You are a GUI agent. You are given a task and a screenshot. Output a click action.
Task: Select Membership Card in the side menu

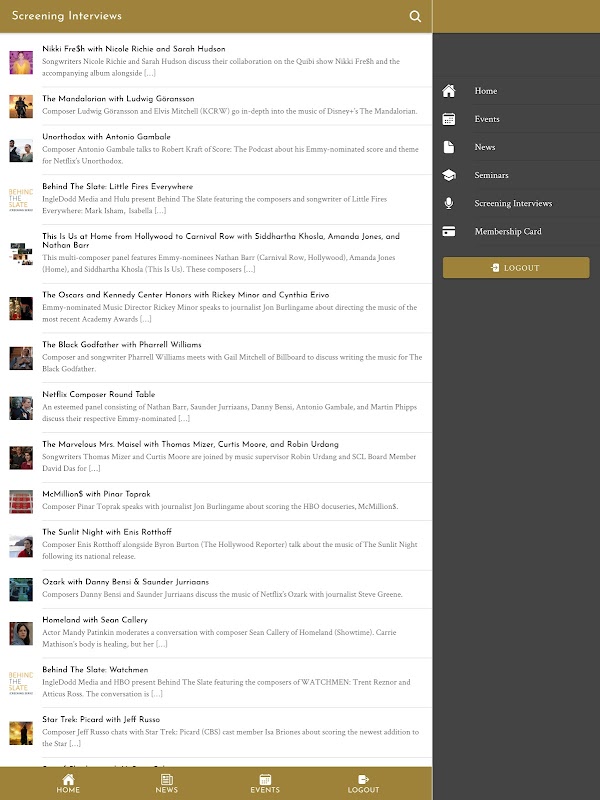[x=516, y=231]
